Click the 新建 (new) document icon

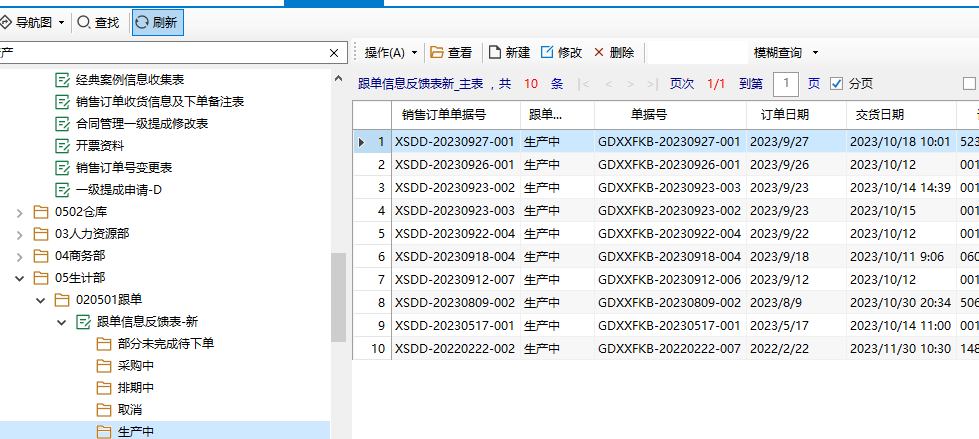tap(494, 52)
